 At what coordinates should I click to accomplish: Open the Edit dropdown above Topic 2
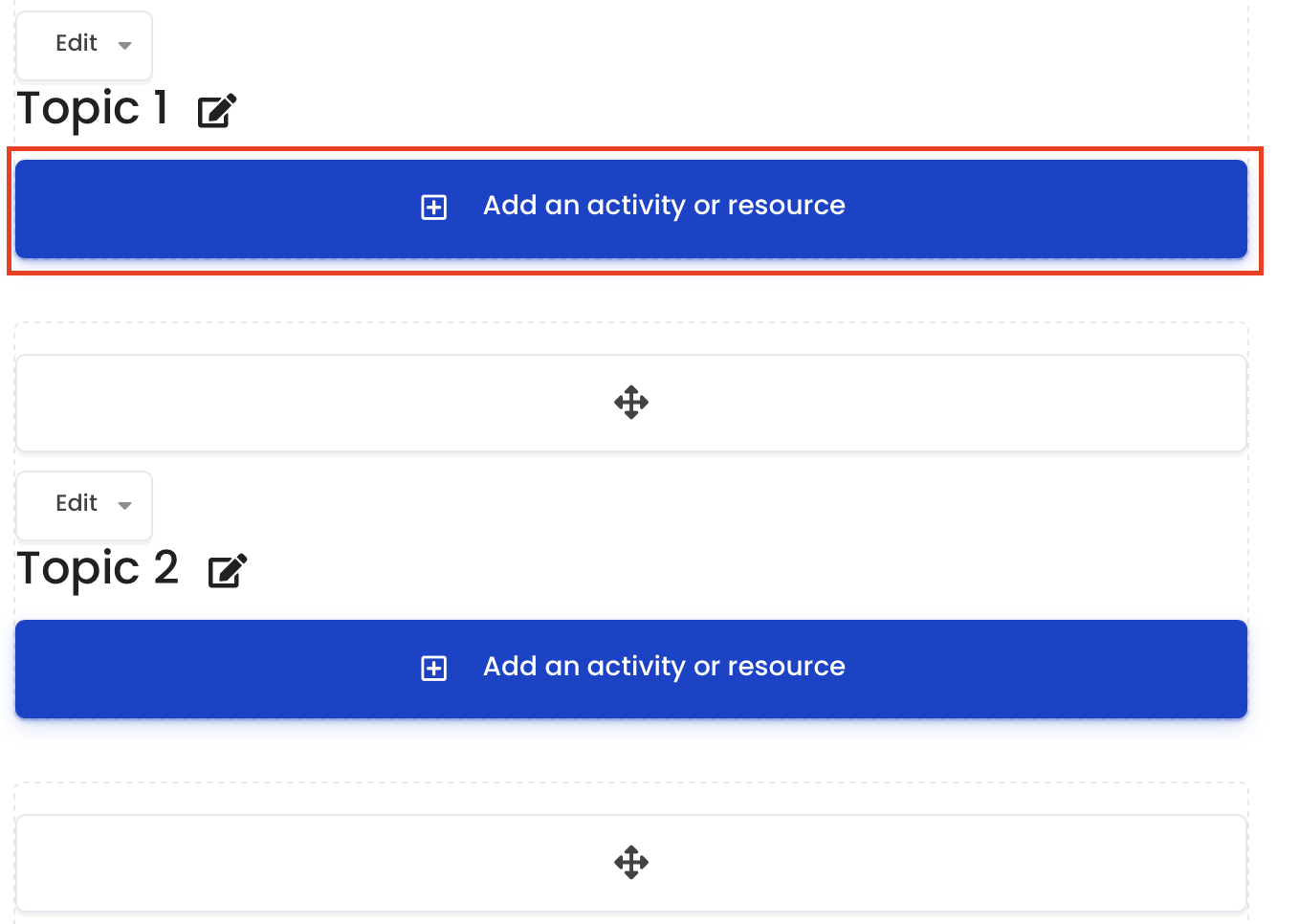click(x=84, y=505)
